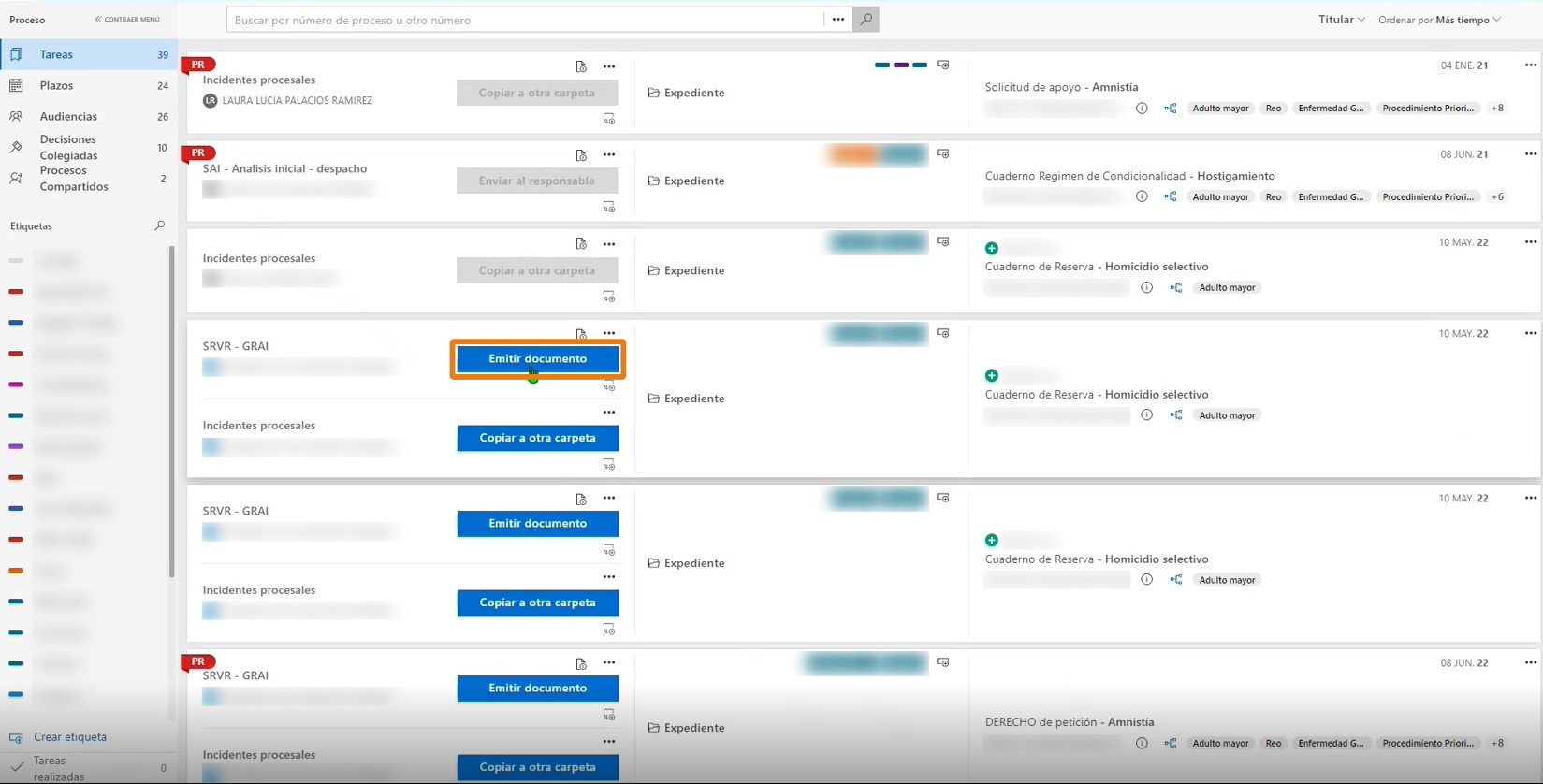1543x784 pixels.
Task: Open Ordenar por Más tiempo dropdown
Action: click(1439, 20)
